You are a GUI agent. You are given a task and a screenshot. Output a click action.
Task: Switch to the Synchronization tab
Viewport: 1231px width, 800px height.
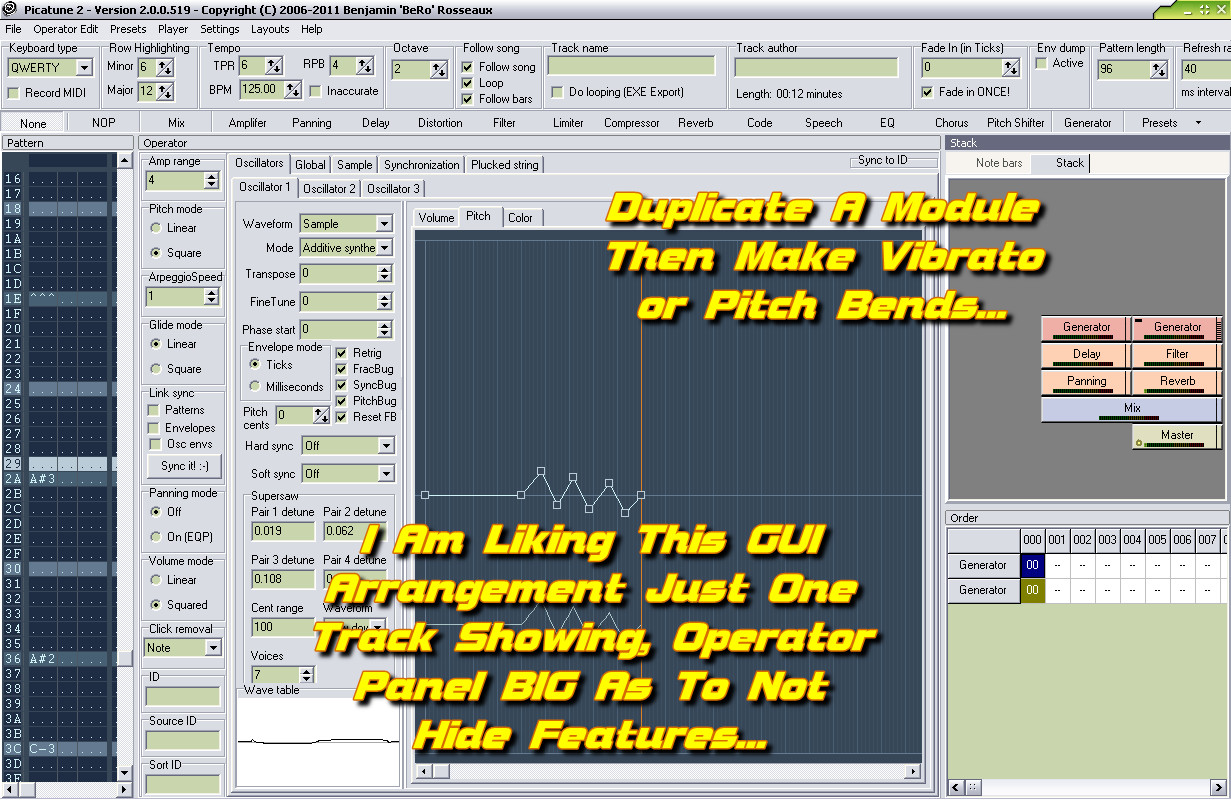[422, 165]
